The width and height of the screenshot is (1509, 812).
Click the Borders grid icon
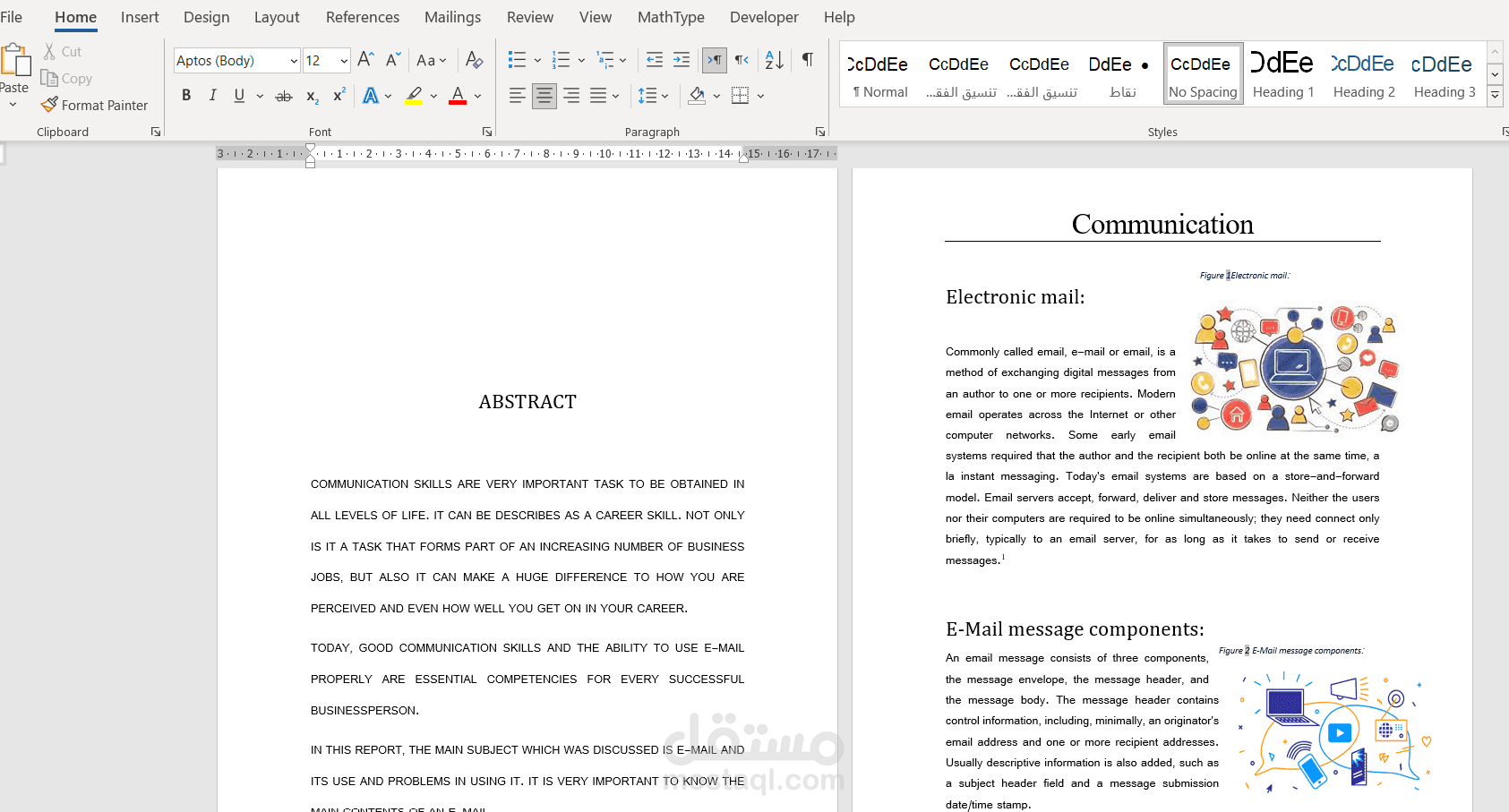(740, 96)
